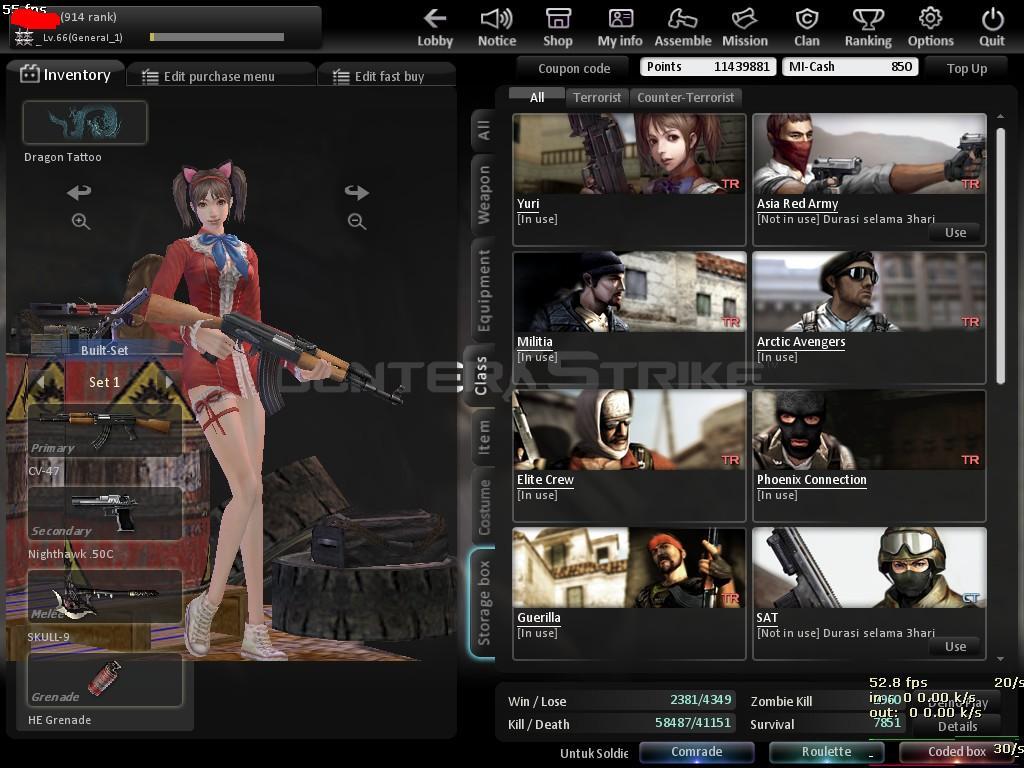Open Edit purchase menu tab
Image resolution: width=1024 pixels, height=768 pixels.
pyautogui.click(x=219, y=76)
